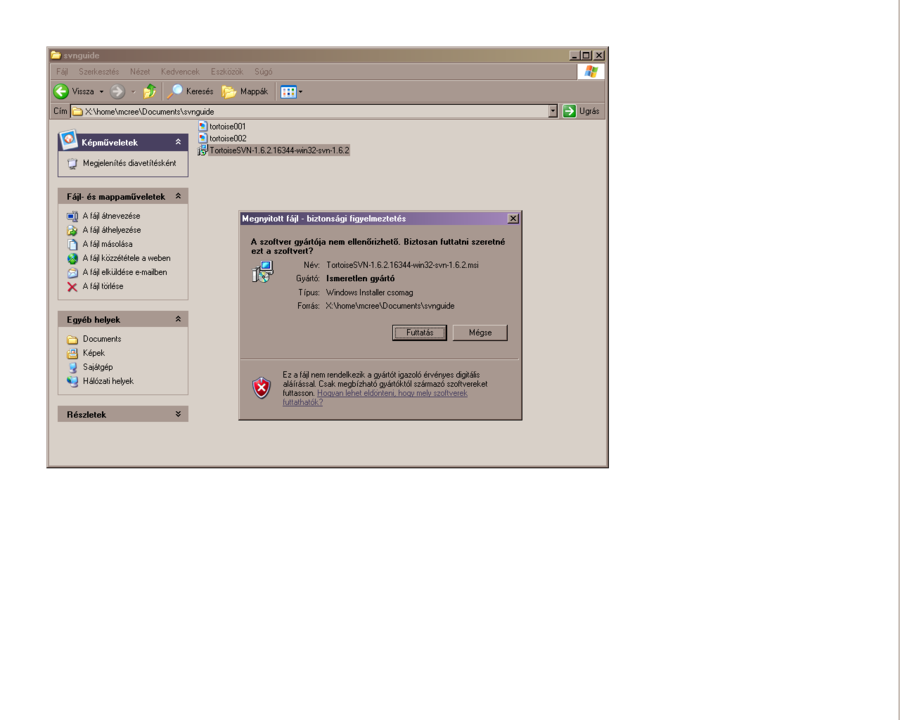The height and width of the screenshot is (720, 900).
Task: Select the tortoise001 file
Action: click(228, 126)
